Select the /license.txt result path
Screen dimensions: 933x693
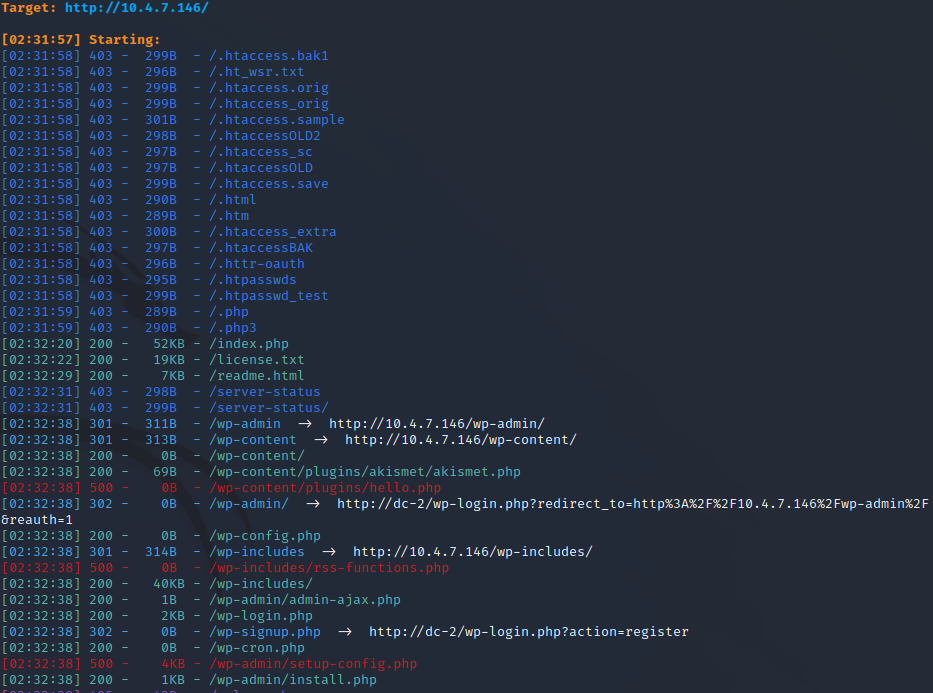click(256, 360)
